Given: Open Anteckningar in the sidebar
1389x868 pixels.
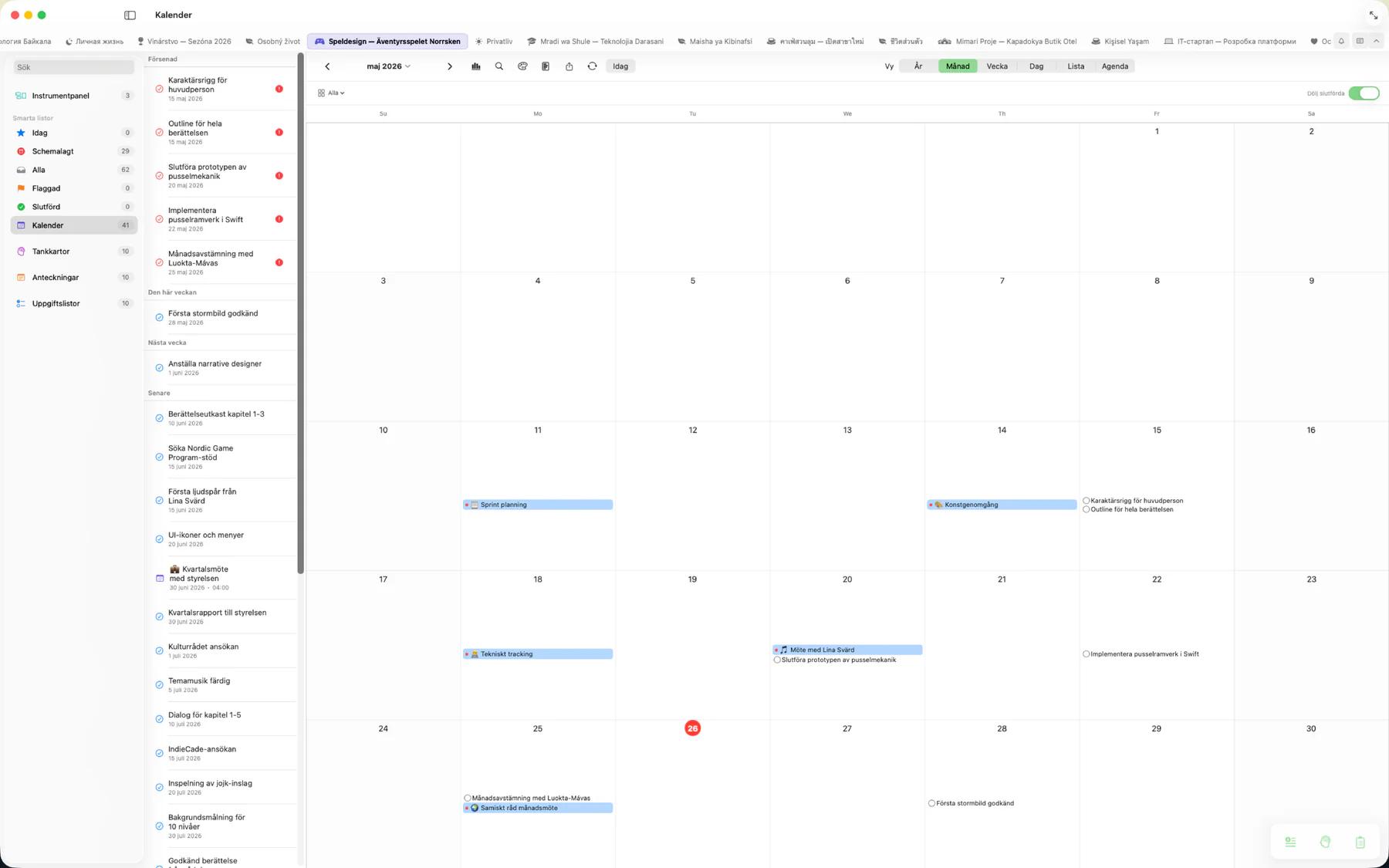Looking at the screenshot, I should (x=74, y=277).
